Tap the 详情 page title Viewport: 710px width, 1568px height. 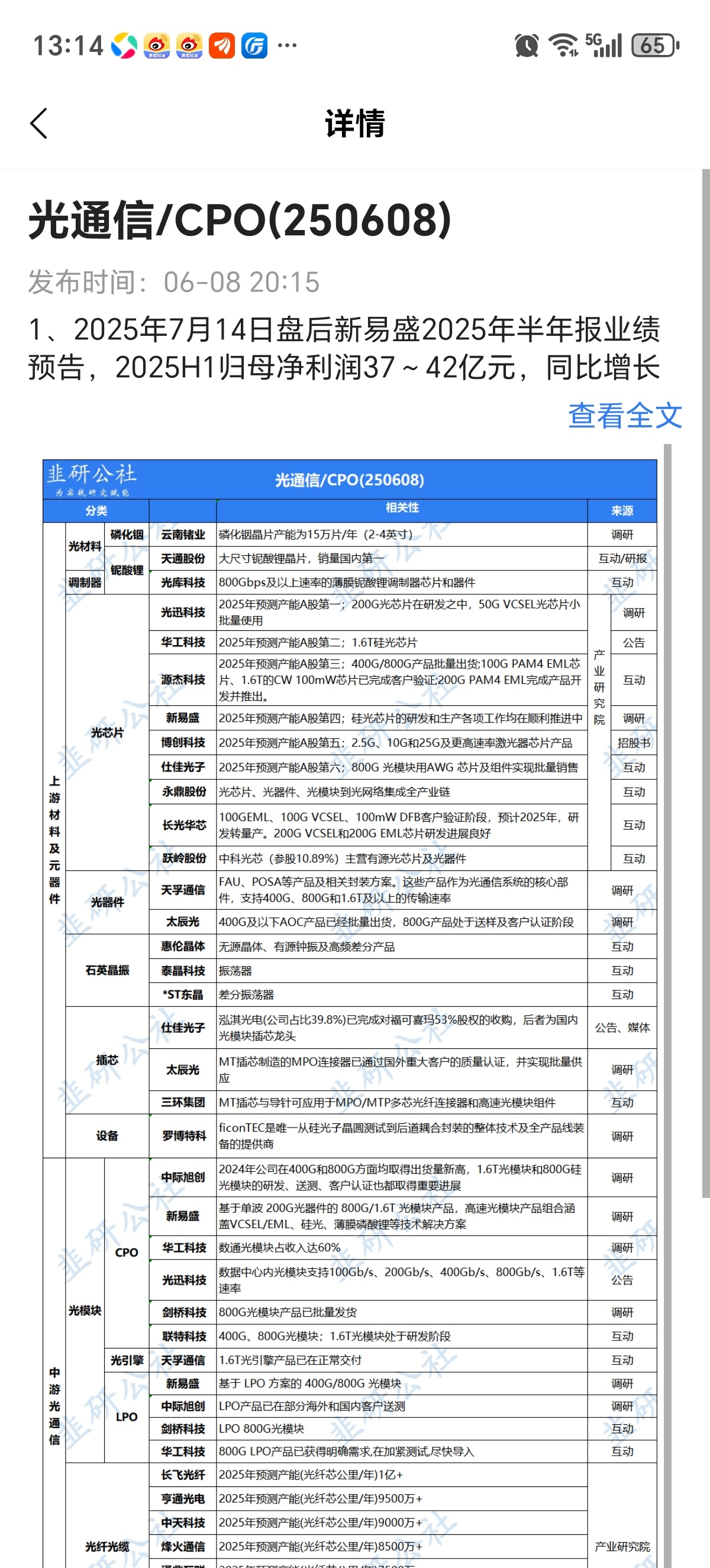click(x=355, y=124)
